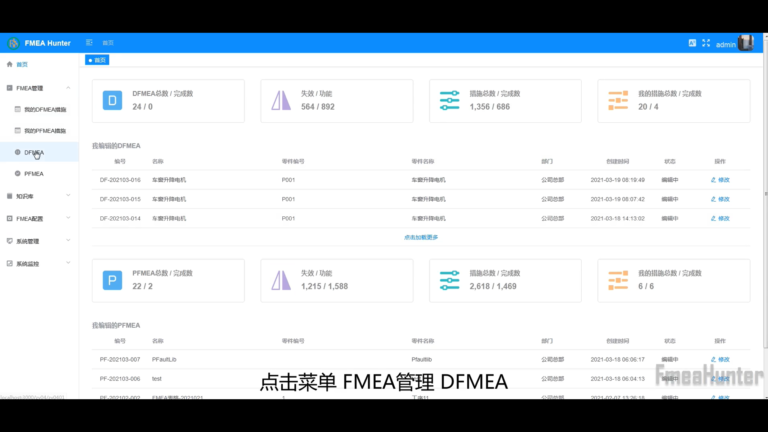Open the DFMEA总数 / 完成数 card
Screen dimensions: 768x432
pyautogui.click(x=168, y=101)
